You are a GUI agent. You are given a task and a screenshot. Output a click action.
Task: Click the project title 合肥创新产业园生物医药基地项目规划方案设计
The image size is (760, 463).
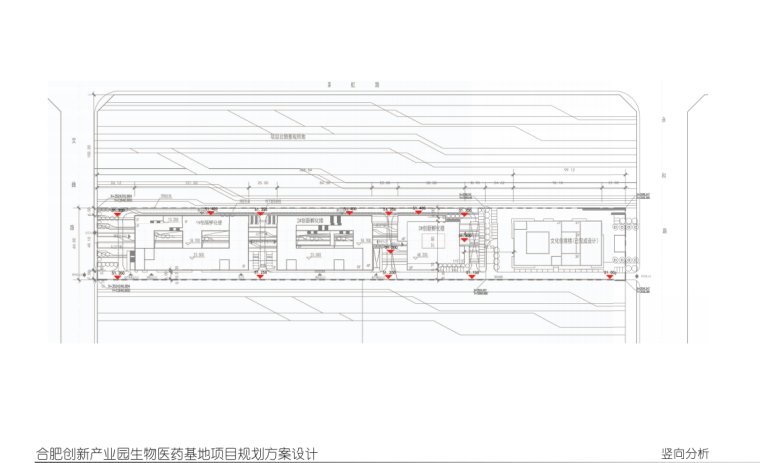point(176,453)
